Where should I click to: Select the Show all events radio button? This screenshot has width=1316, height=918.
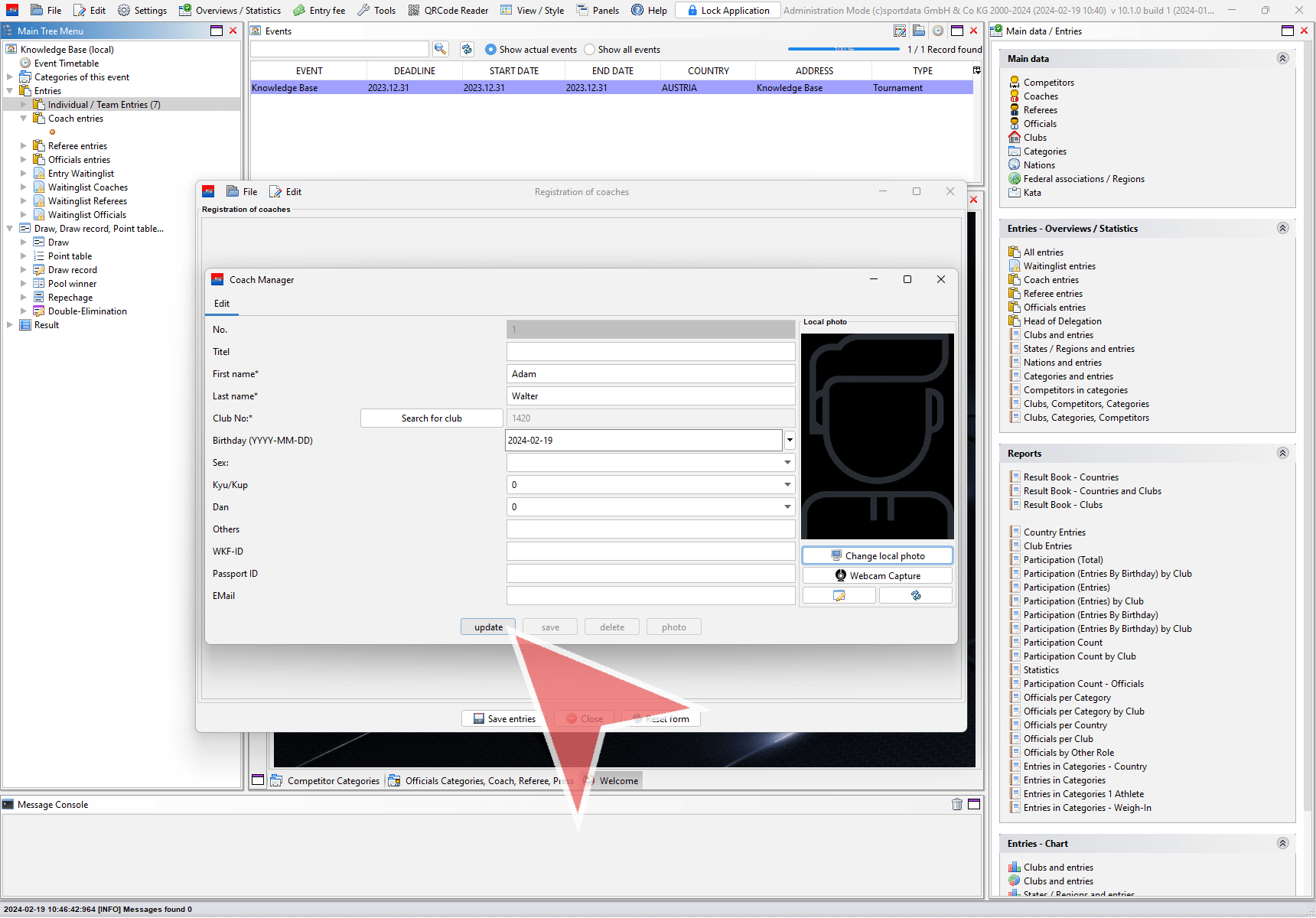pyautogui.click(x=590, y=50)
